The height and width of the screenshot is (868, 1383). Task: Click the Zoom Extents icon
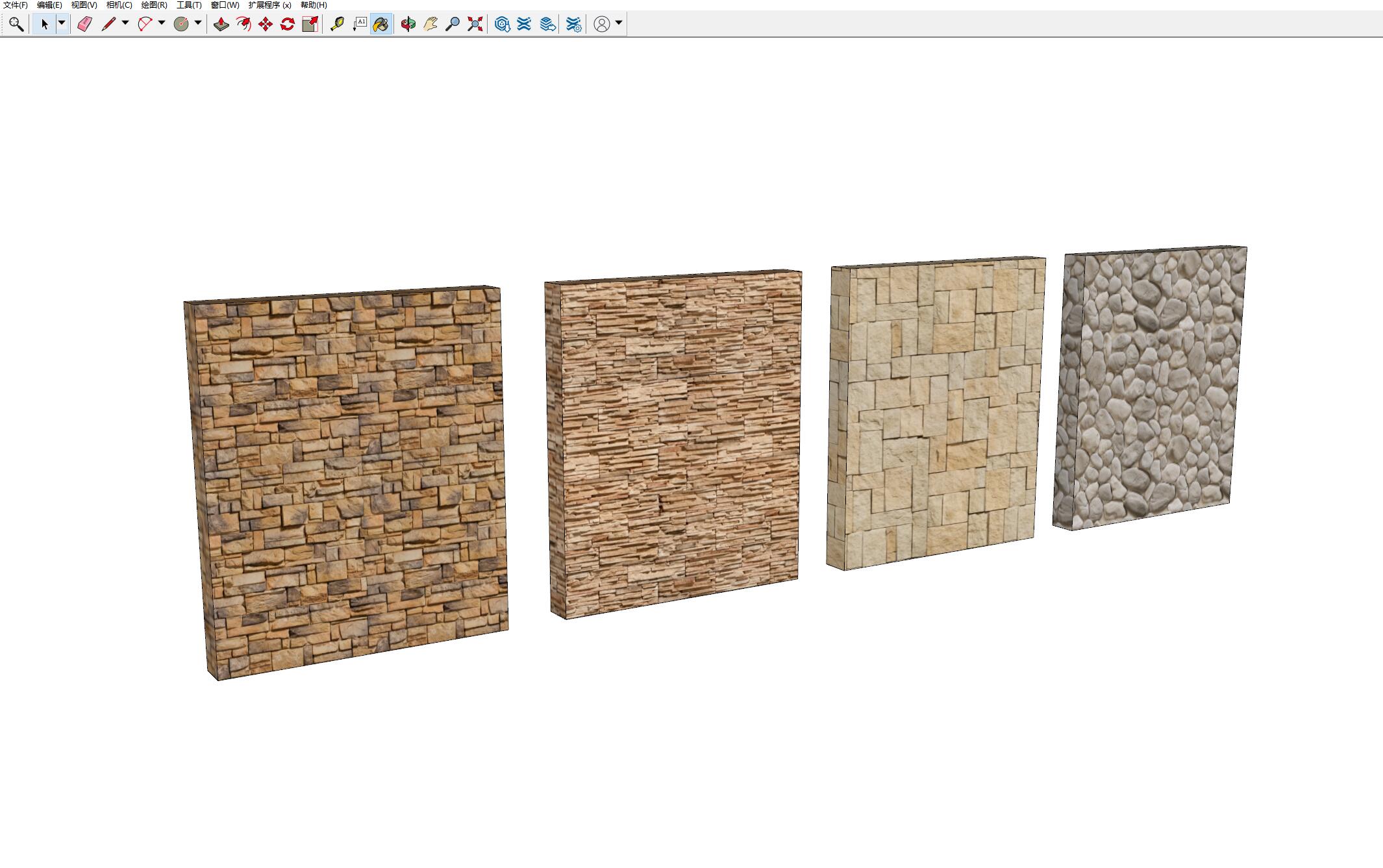coord(475,24)
